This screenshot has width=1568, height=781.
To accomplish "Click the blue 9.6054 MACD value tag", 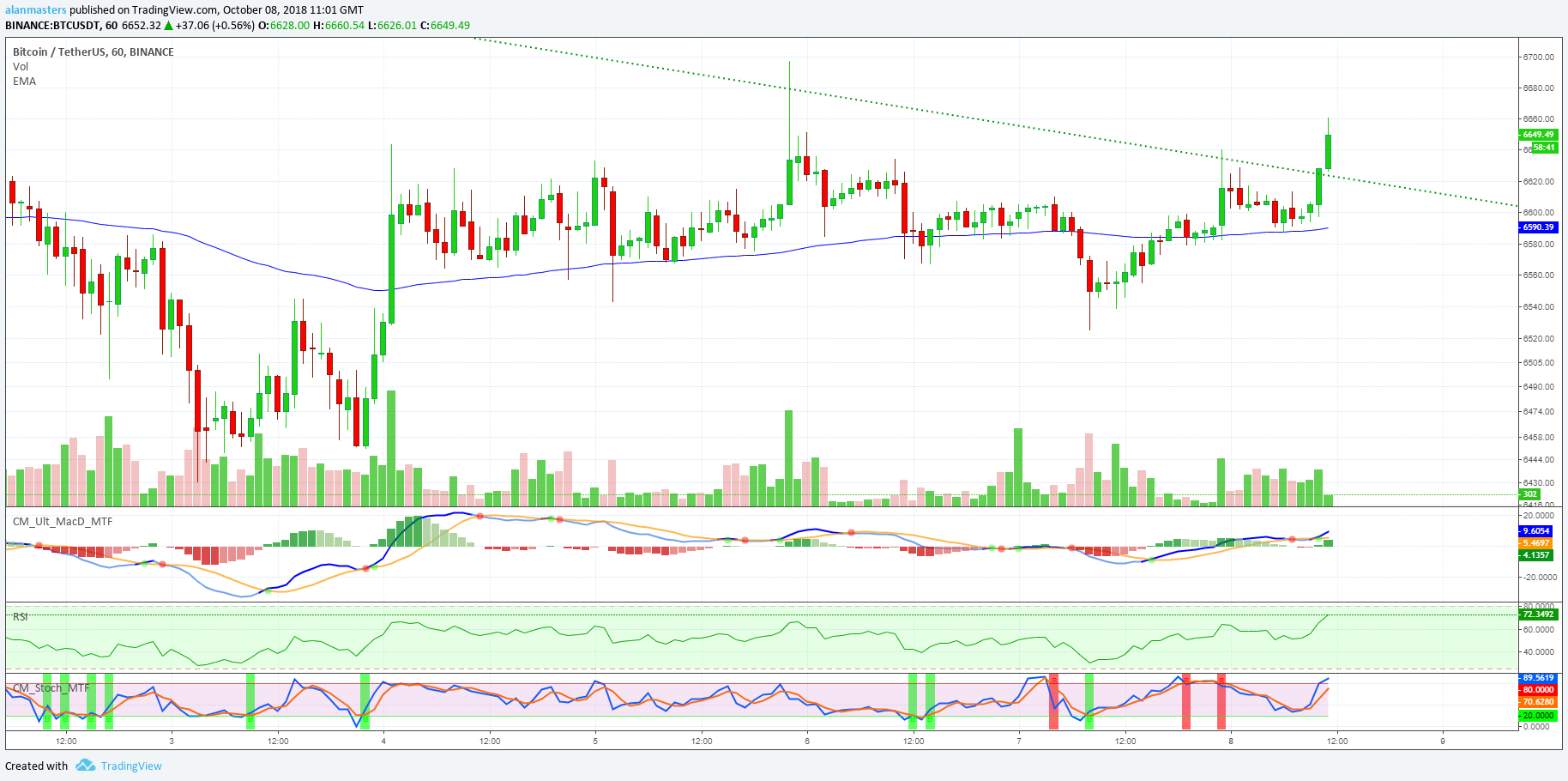I will 1535,531.
